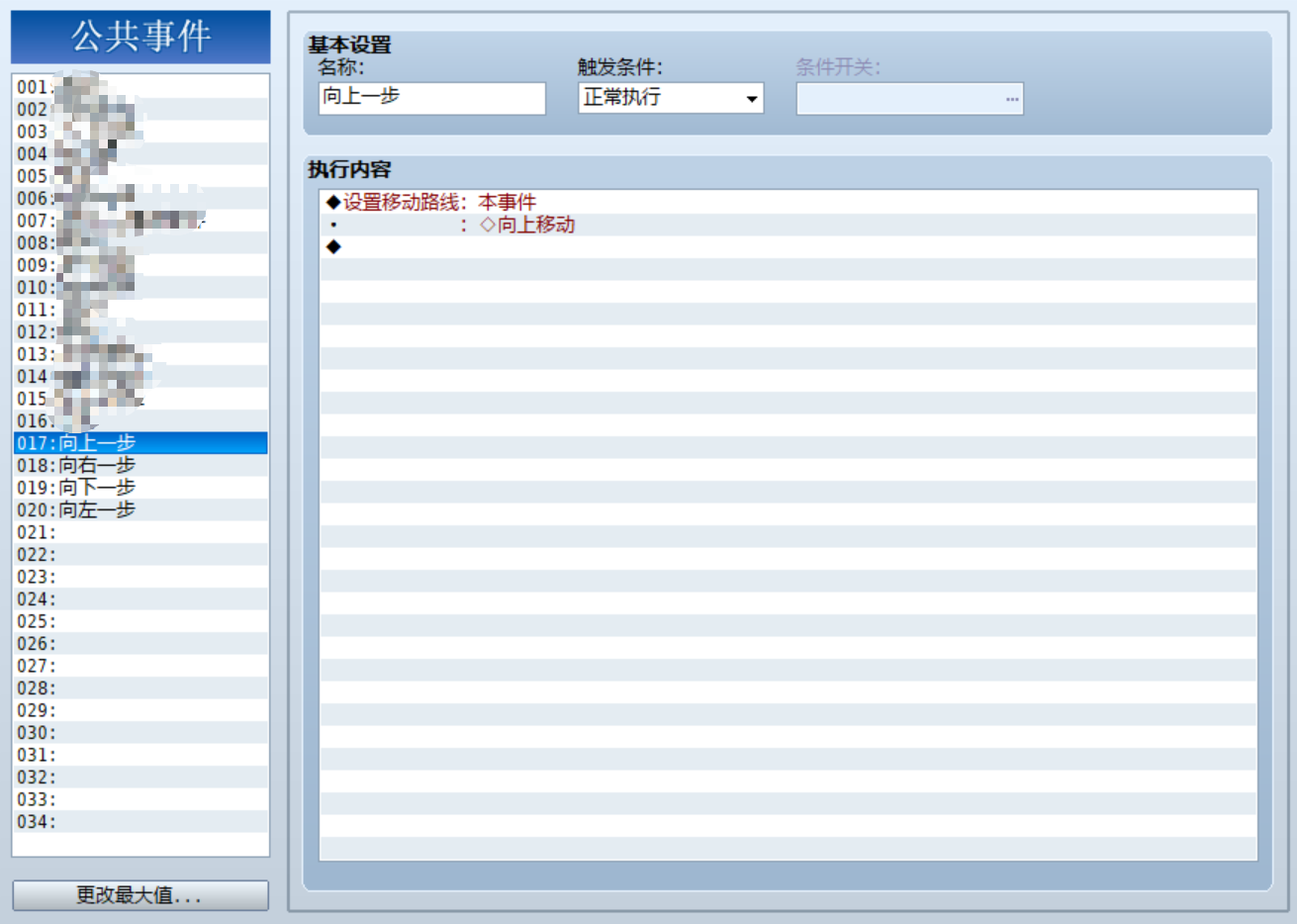The width and height of the screenshot is (1297, 924).
Task: Select common event 017: 向上一步
Action: [x=140, y=443]
